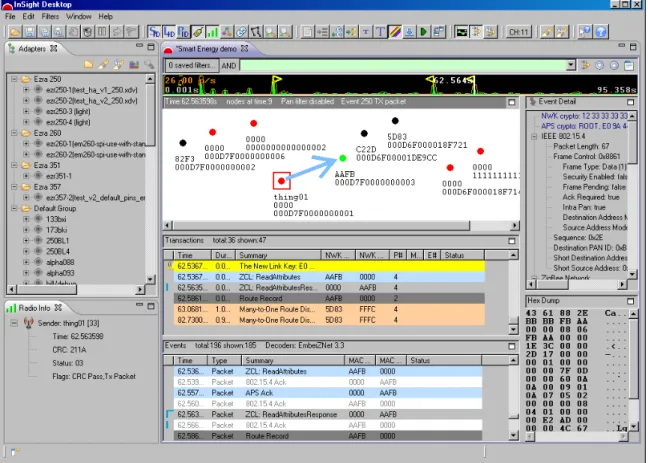Viewport: 648px width, 463px height.
Task: Click the chain link toolbar icon
Action: [241, 32]
